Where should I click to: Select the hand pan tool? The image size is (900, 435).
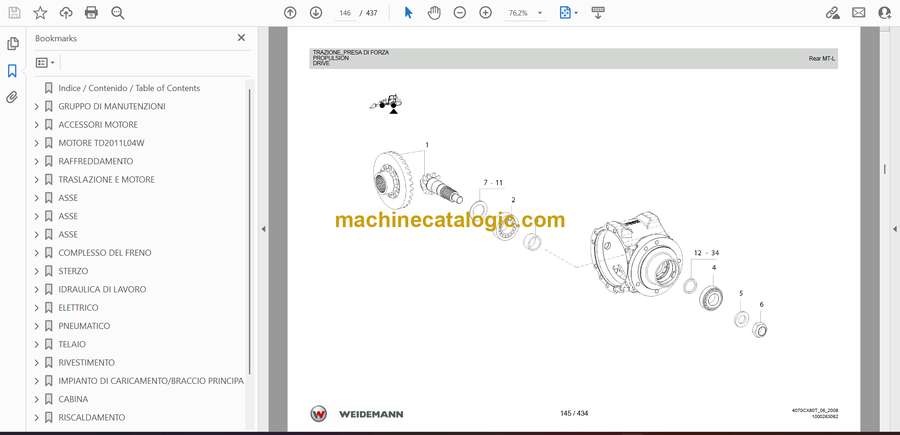pos(434,13)
